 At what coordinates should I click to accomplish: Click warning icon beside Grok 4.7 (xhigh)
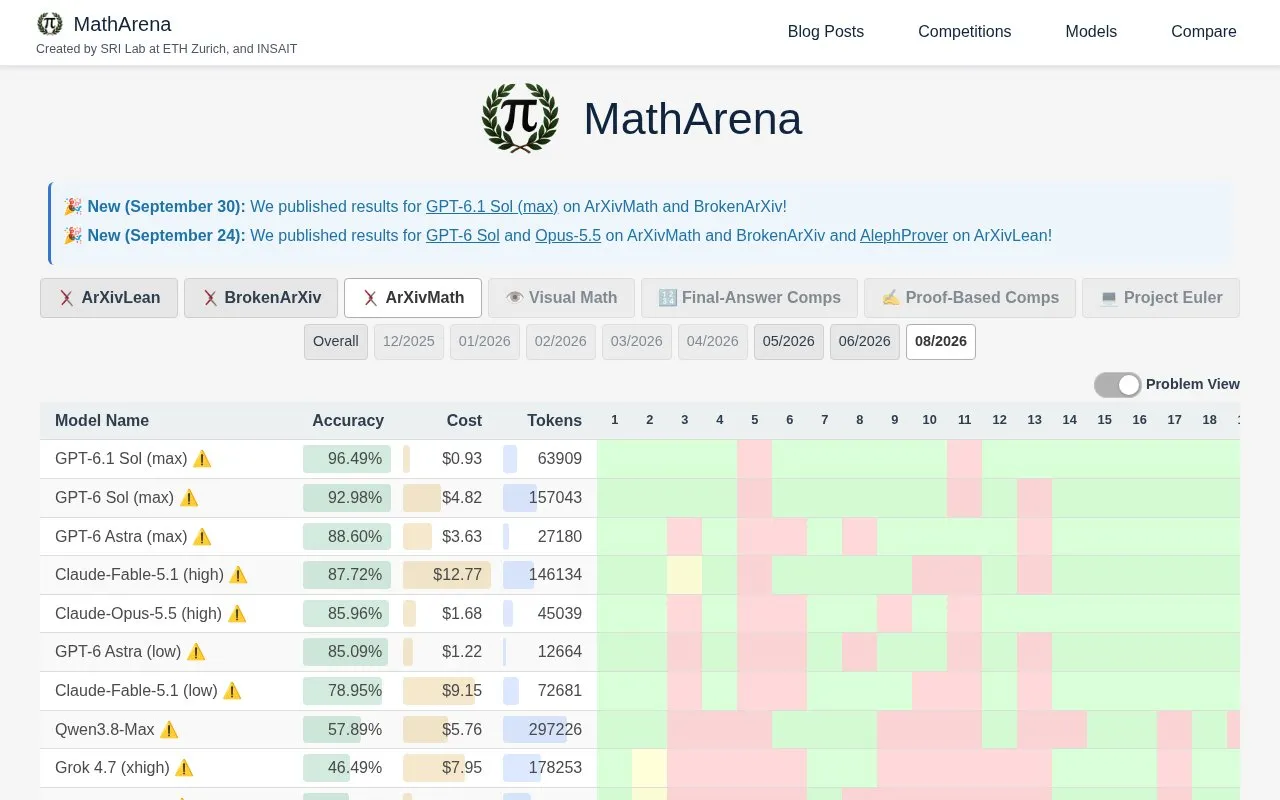[184, 768]
